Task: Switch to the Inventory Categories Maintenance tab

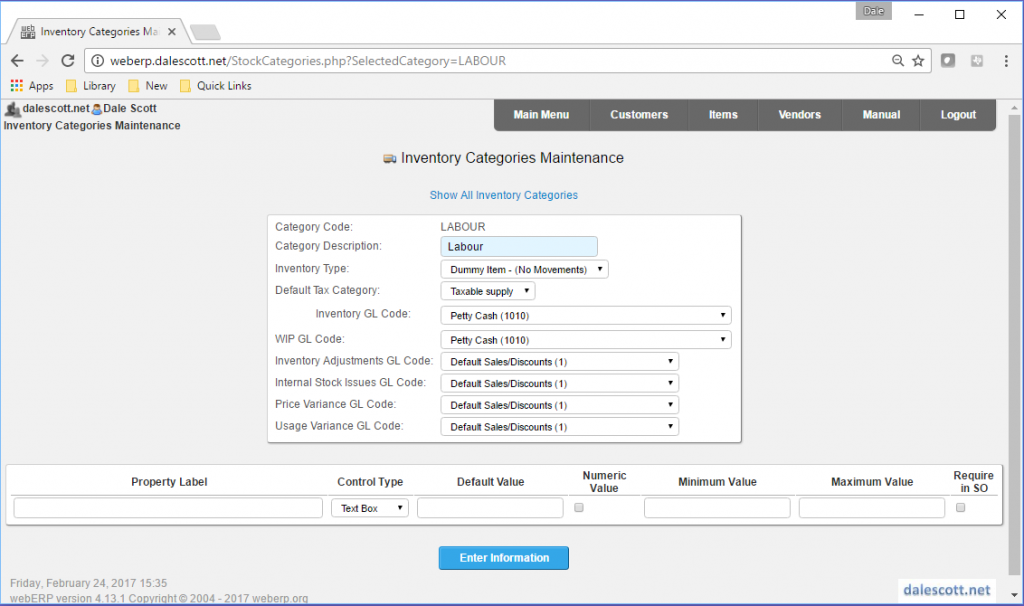Action: point(97,30)
